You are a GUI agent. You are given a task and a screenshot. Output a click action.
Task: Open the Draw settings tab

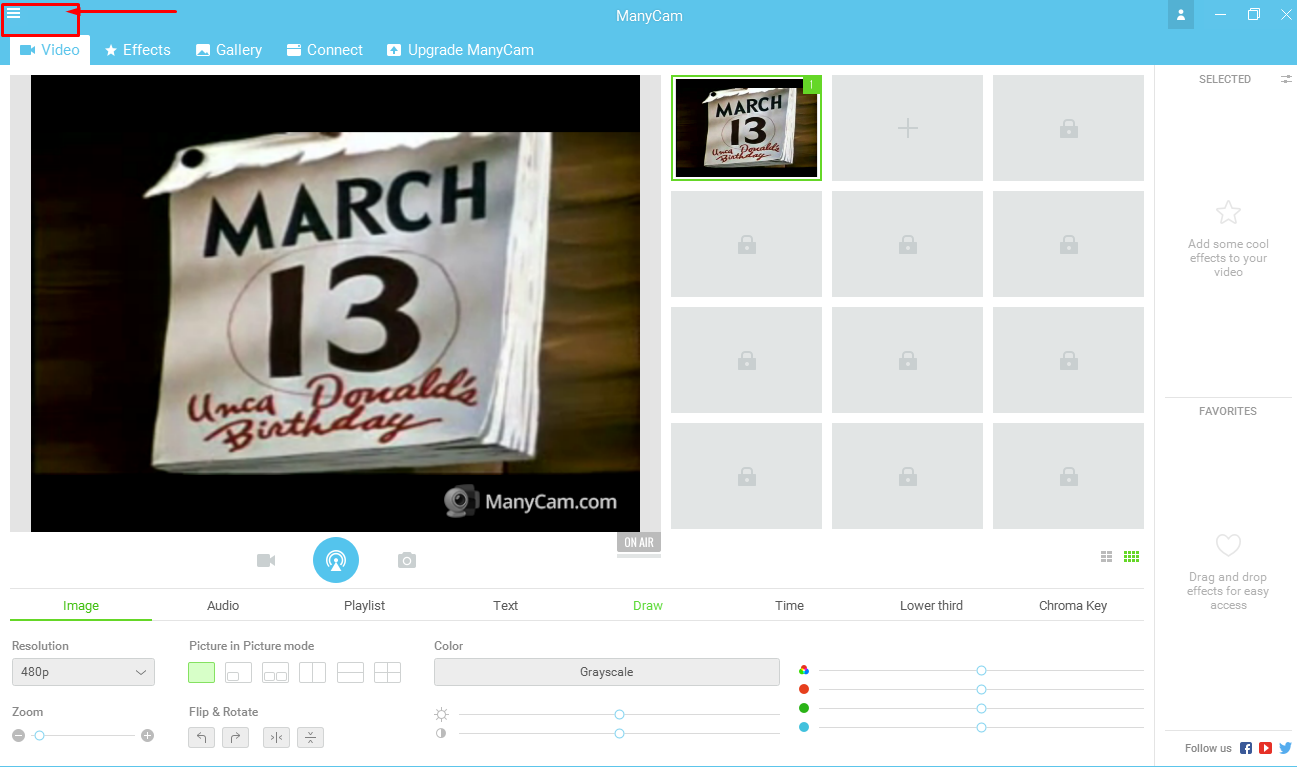(x=648, y=605)
